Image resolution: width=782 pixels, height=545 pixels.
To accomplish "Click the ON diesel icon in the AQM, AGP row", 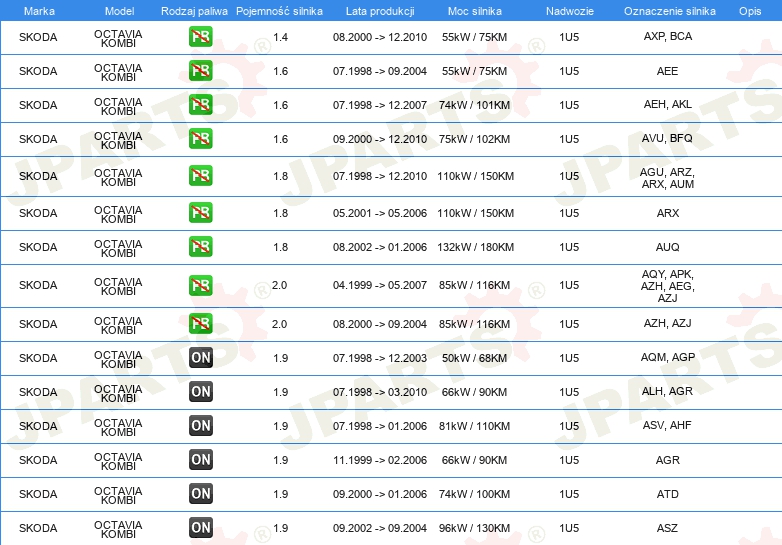I will coord(200,358).
